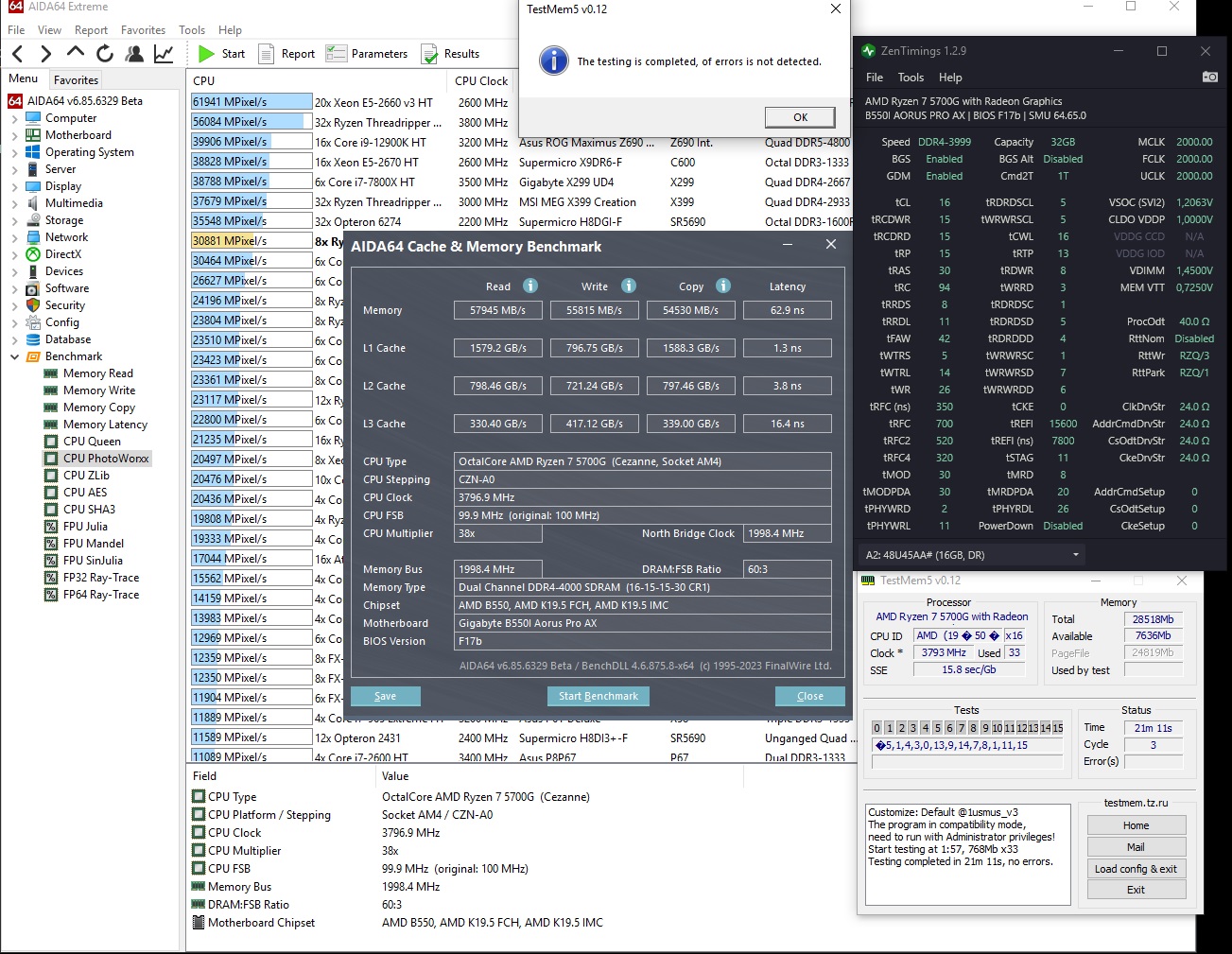Click the person silhouette icon in AIDA64 toolbar
The image size is (1232, 954).
pos(134,54)
